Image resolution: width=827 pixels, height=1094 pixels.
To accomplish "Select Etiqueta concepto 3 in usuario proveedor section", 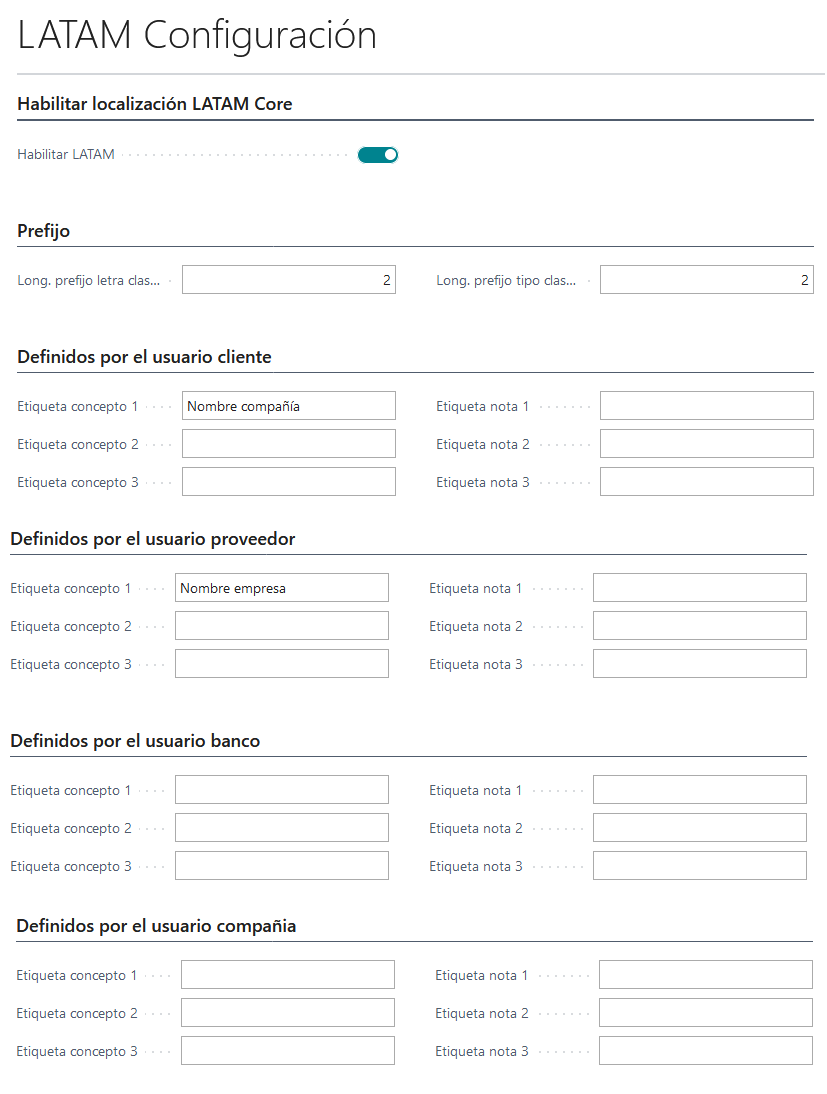I will [281, 664].
